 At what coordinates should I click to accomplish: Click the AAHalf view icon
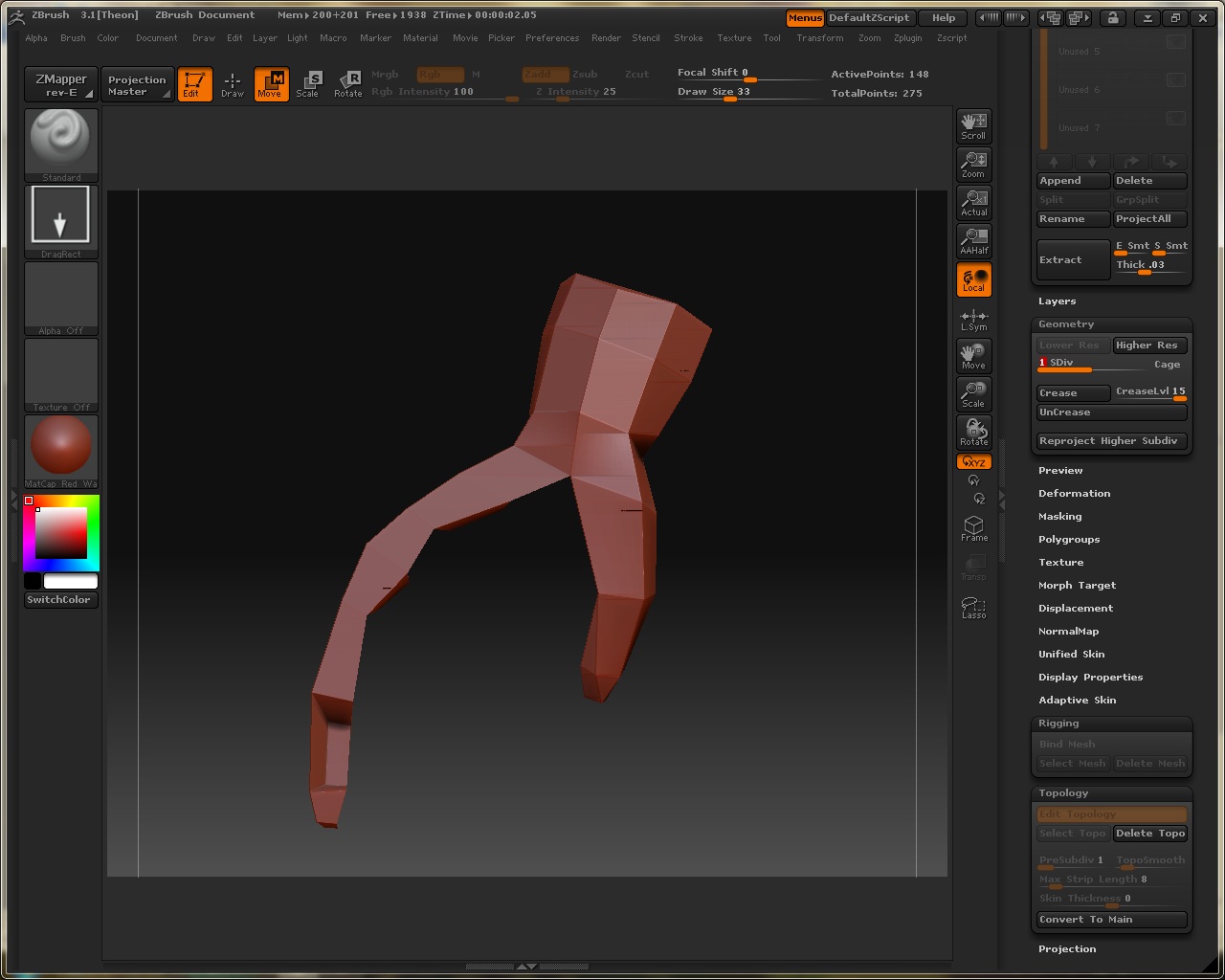coord(973,241)
